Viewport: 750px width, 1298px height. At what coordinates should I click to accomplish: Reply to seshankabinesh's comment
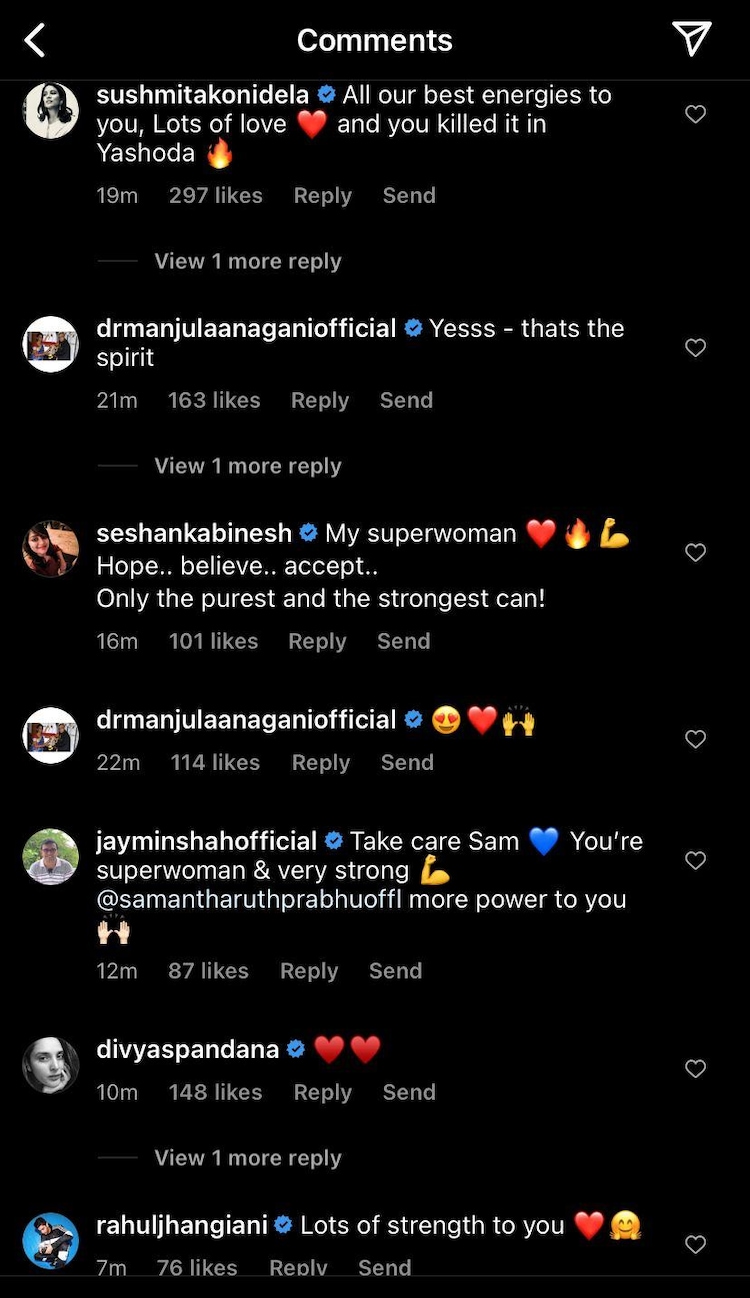317,641
